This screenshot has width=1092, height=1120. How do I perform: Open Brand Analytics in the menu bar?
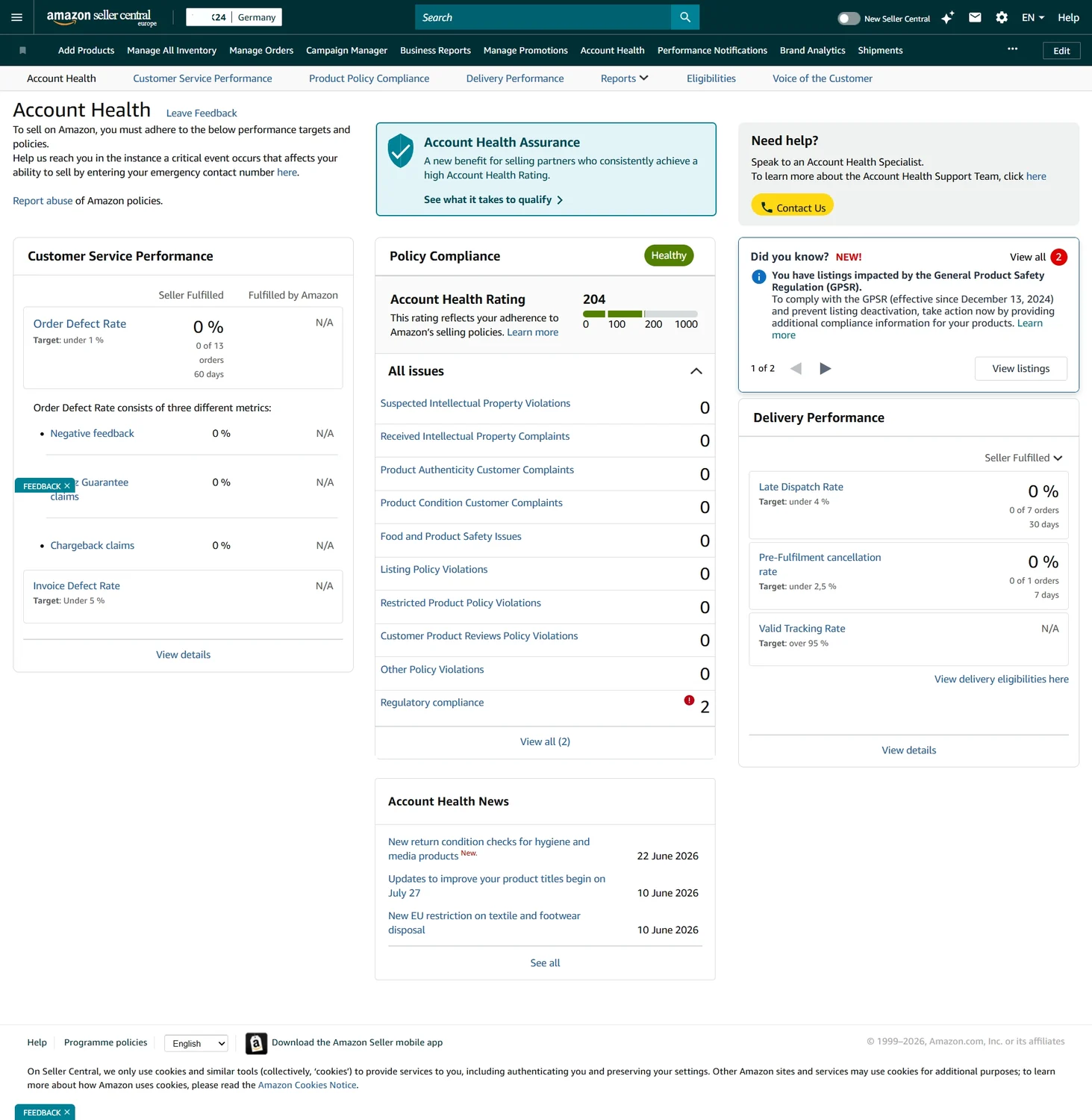click(x=813, y=51)
